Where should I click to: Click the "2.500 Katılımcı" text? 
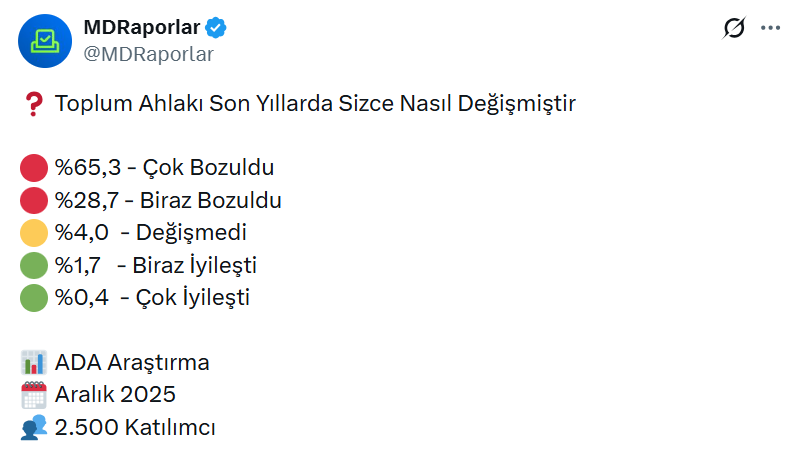click(135, 427)
